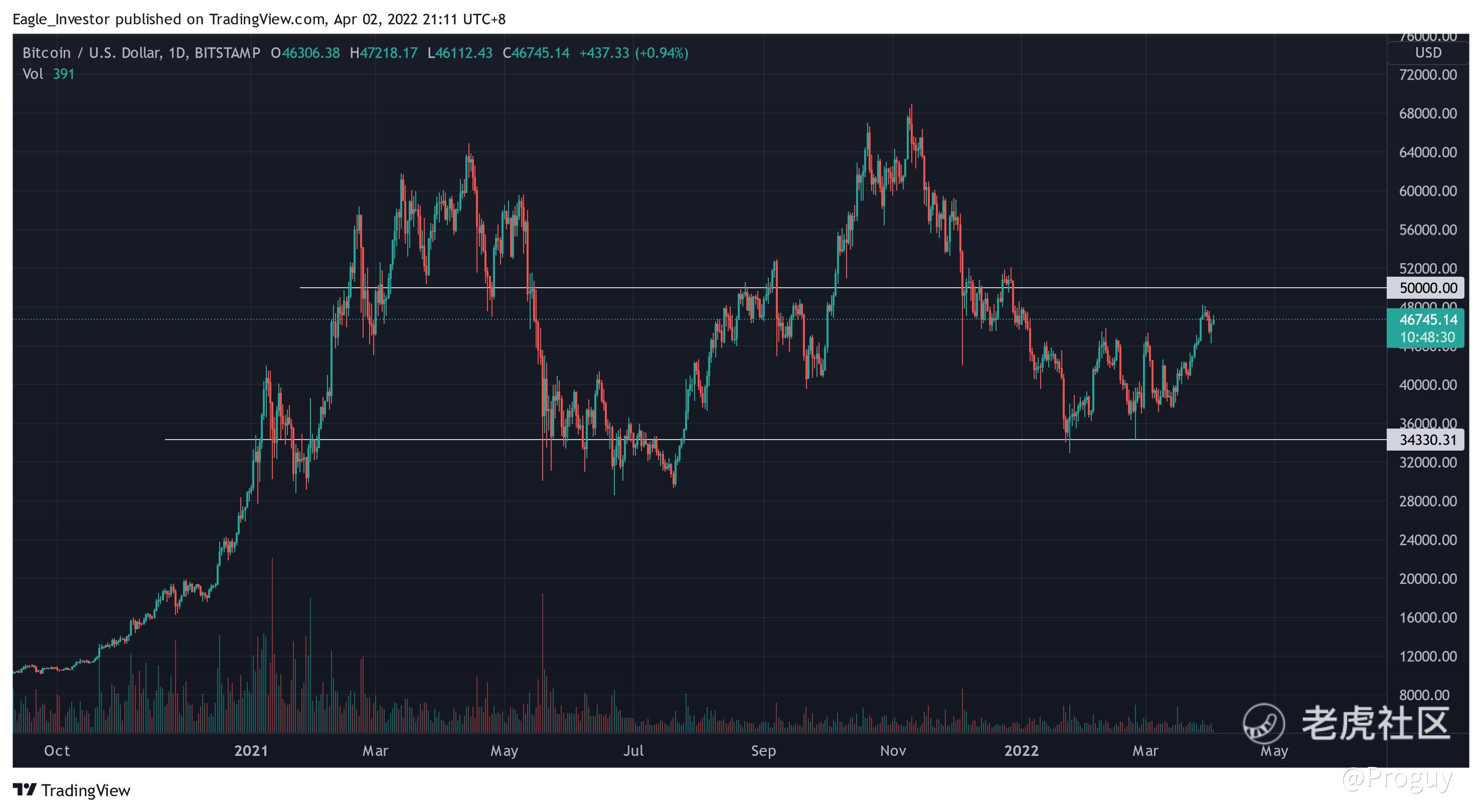This screenshot has width=1482, height=812.
Task: Click the 2021 time axis label
Action: [251, 750]
